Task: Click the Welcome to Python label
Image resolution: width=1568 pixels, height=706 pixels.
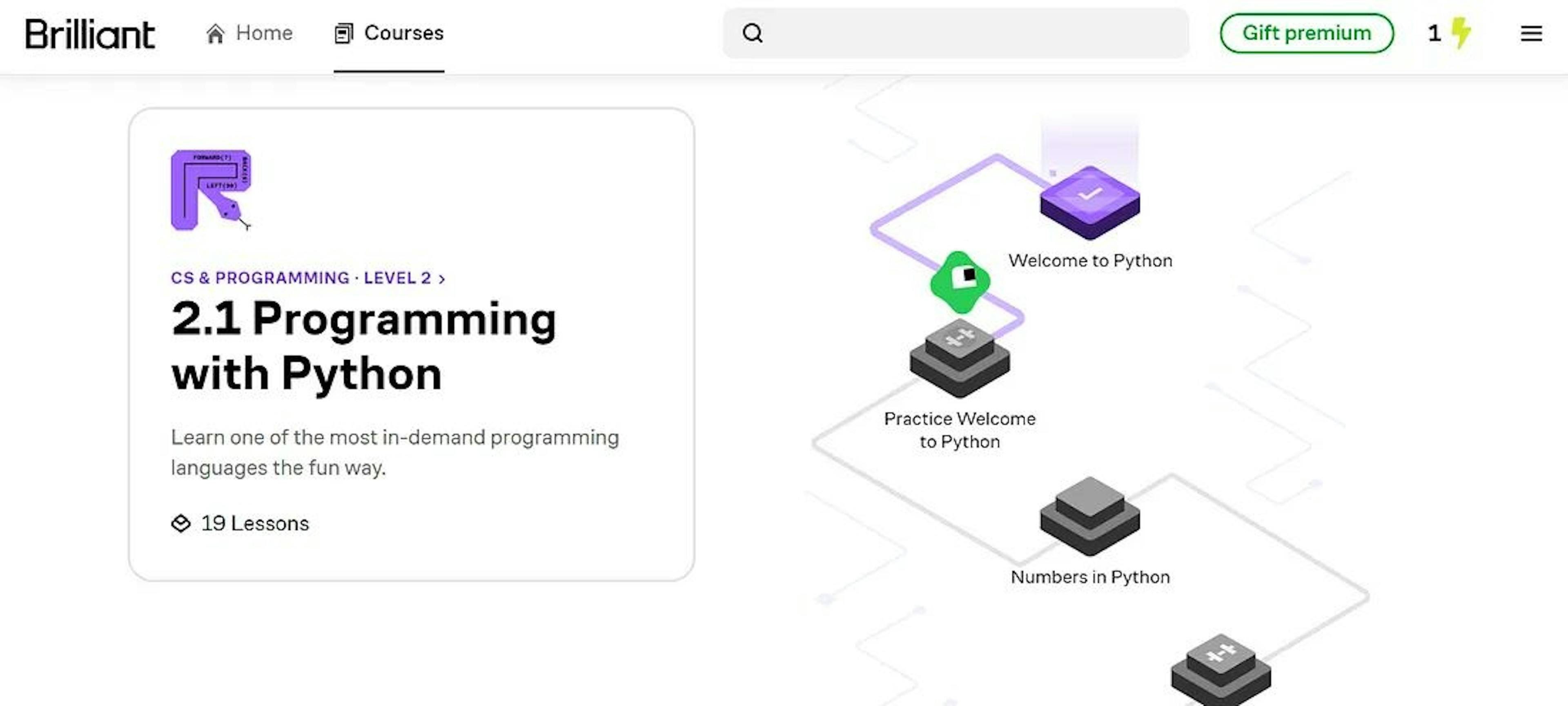Action: pyautogui.click(x=1090, y=261)
